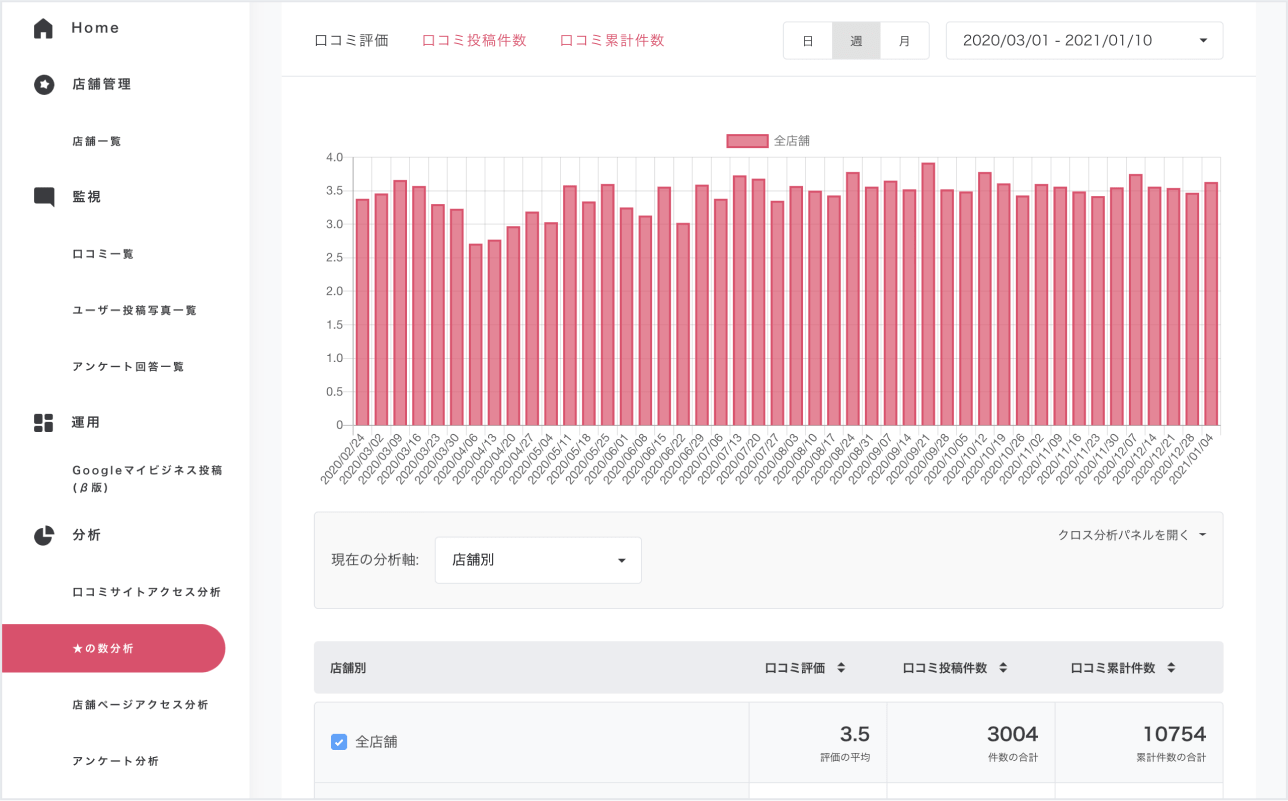The width and height of the screenshot is (1288, 801).
Task: Click the 店舗管理 star badge icon
Action: pos(43,85)
